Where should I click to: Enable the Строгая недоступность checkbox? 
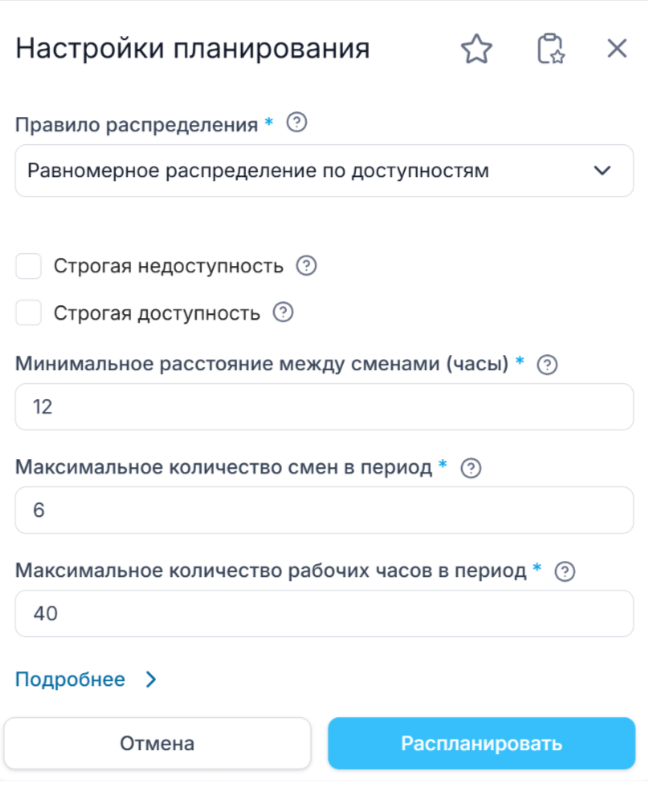point(29,266)
